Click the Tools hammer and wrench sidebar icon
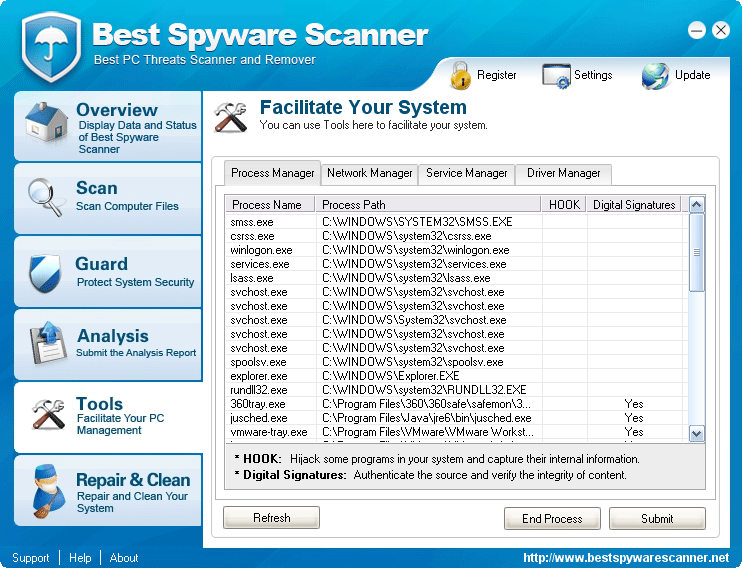The height and width of the screenshot is (568, 742). (x=48, y=414)
